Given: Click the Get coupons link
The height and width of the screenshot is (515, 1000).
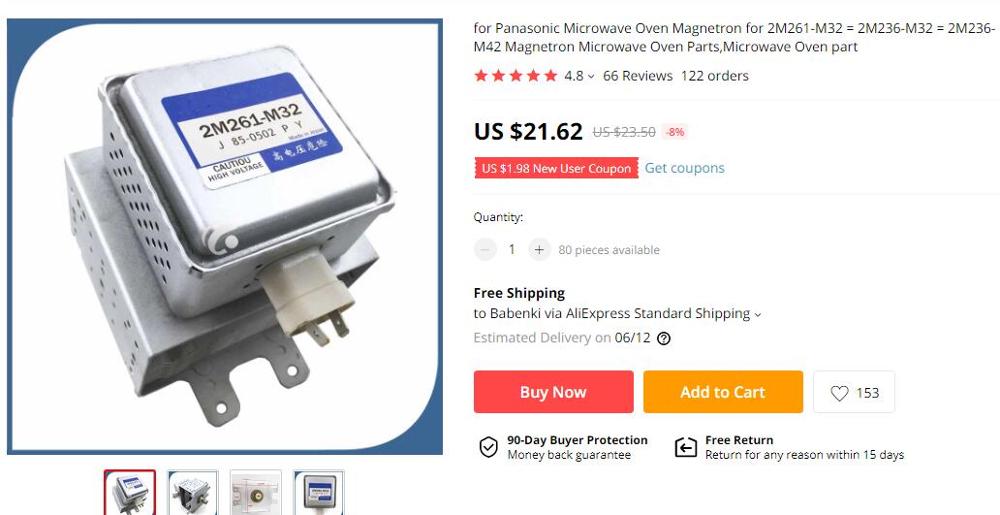Looking at the screenshot, I should click(x=684, y=168).
